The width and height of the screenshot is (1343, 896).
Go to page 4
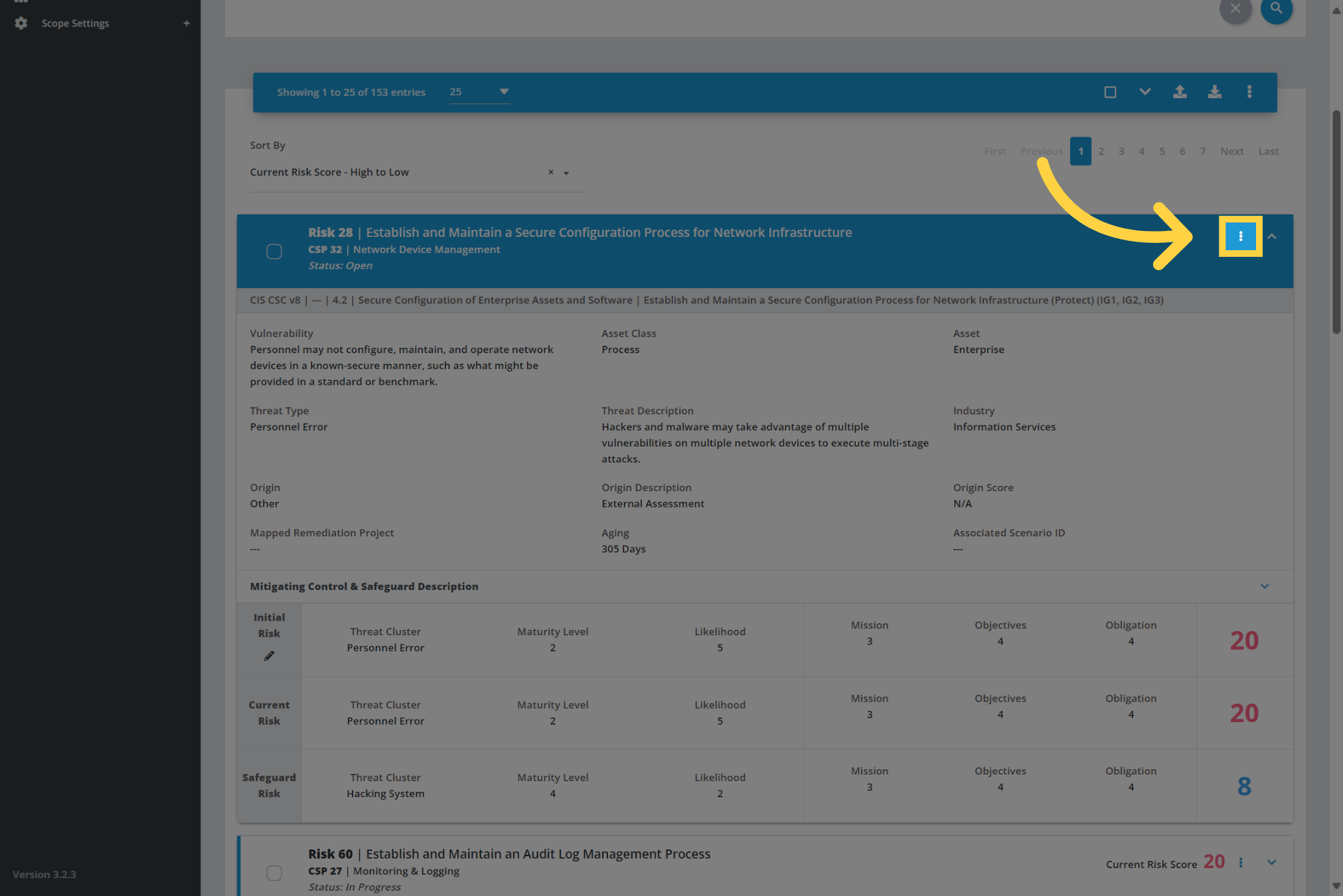click(x=1142, y=151)
